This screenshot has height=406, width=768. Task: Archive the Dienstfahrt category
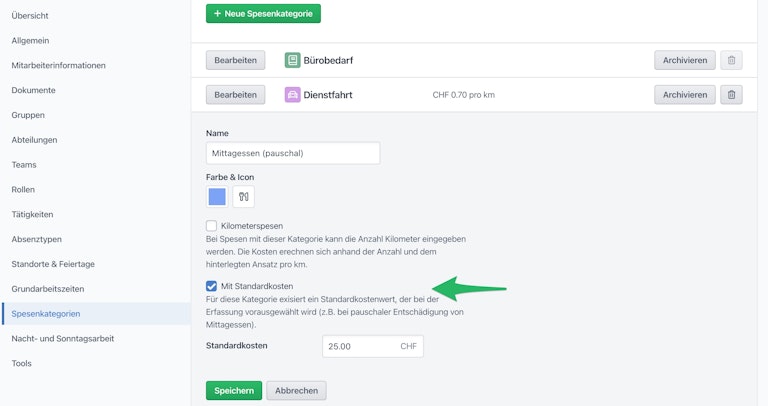[685, 95]
